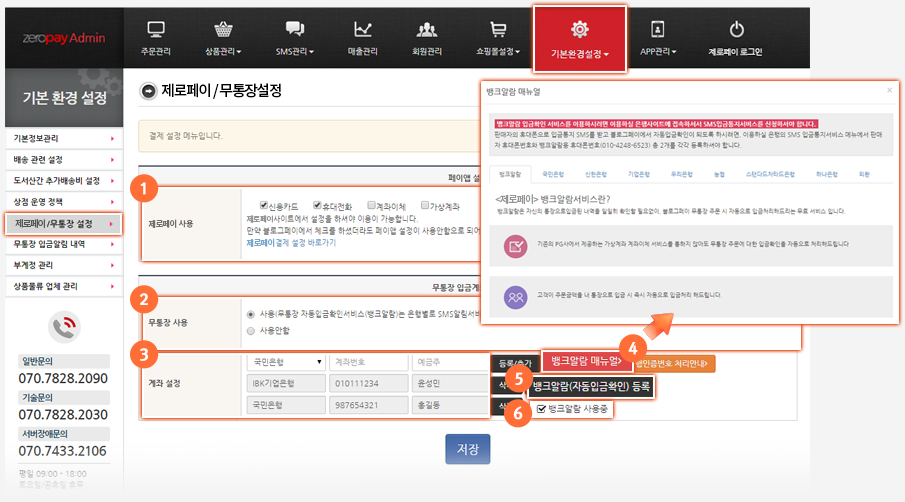Open 주문관리 monitor icon in top nav
The image size is (905, 502).
pyautogui.click(x=156, y=29)
